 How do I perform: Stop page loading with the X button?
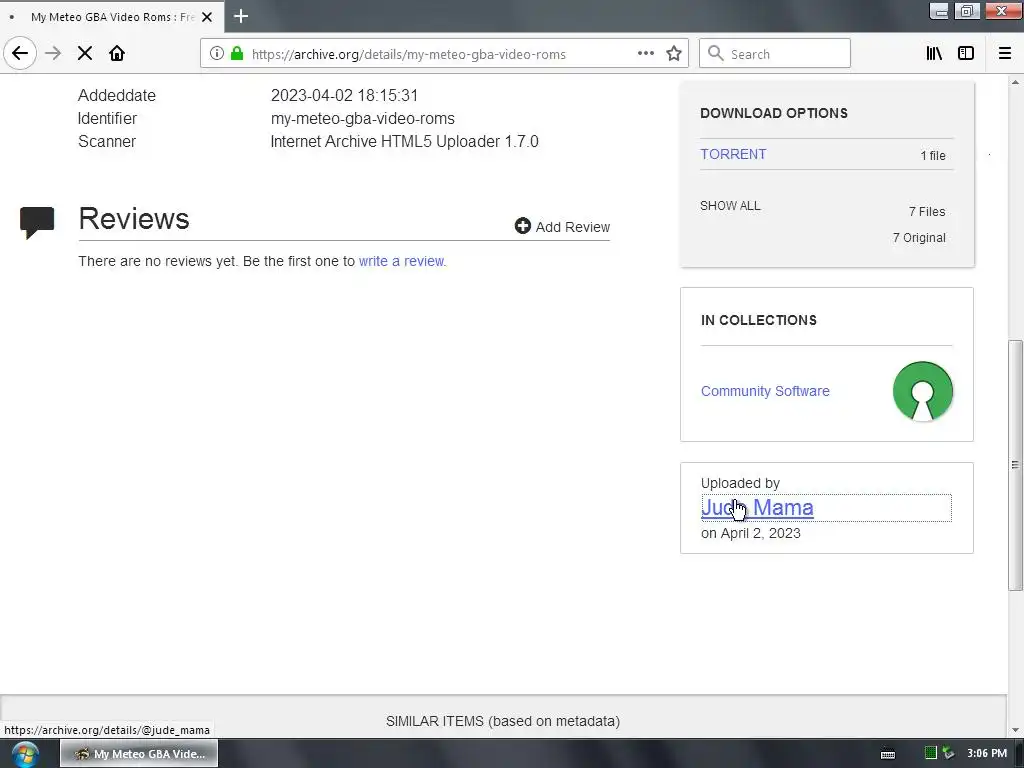[85, 54]
